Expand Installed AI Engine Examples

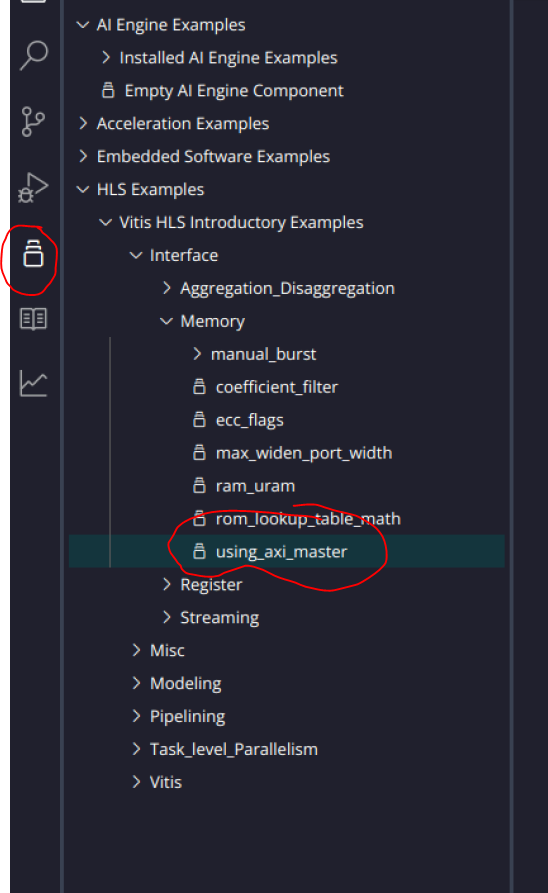click(x=106, y=58)
